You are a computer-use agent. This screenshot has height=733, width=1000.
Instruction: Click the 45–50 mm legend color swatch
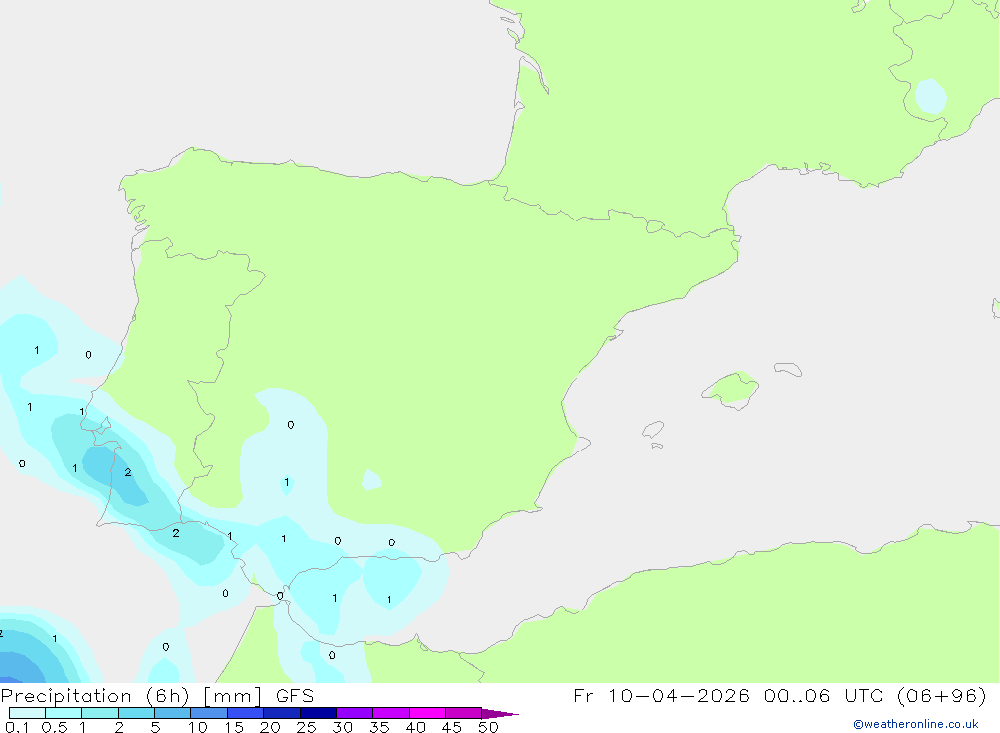pos(464,713)
